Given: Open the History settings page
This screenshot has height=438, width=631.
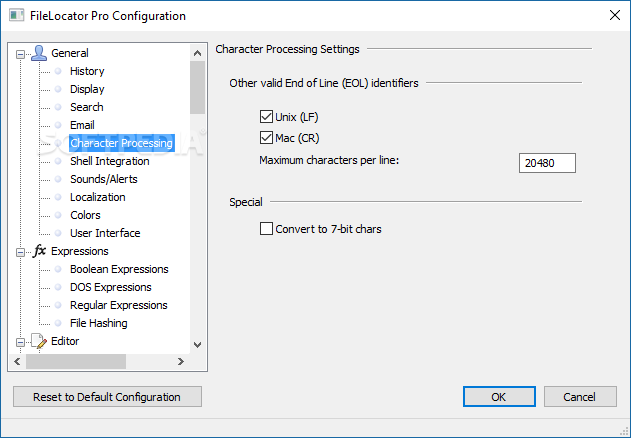Looking at the screenshot, I should [87, 71].
